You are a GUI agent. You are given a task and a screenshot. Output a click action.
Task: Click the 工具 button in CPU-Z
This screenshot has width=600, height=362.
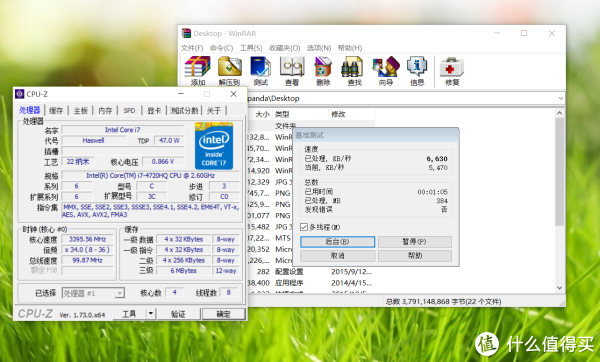129,314
